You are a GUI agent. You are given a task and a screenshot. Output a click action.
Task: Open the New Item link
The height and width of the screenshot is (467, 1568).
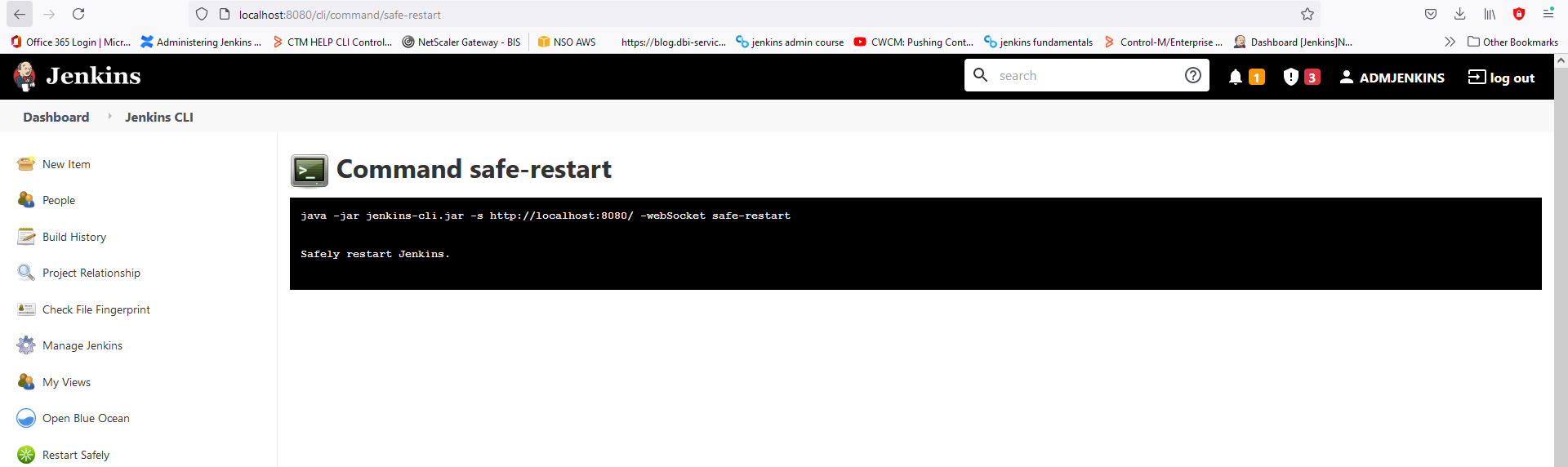66,164
